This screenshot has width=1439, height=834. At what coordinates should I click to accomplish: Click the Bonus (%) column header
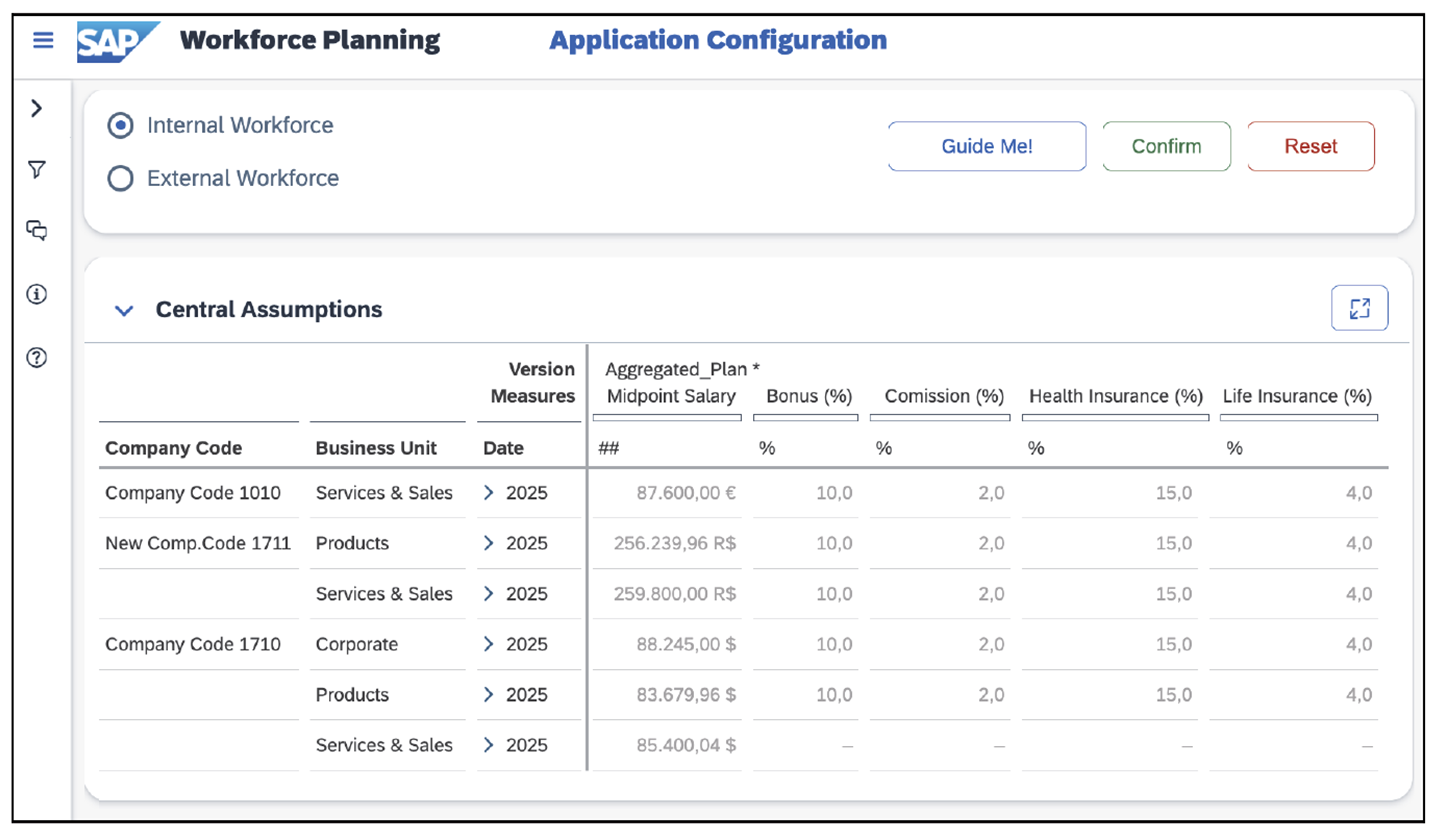[809, 396]
